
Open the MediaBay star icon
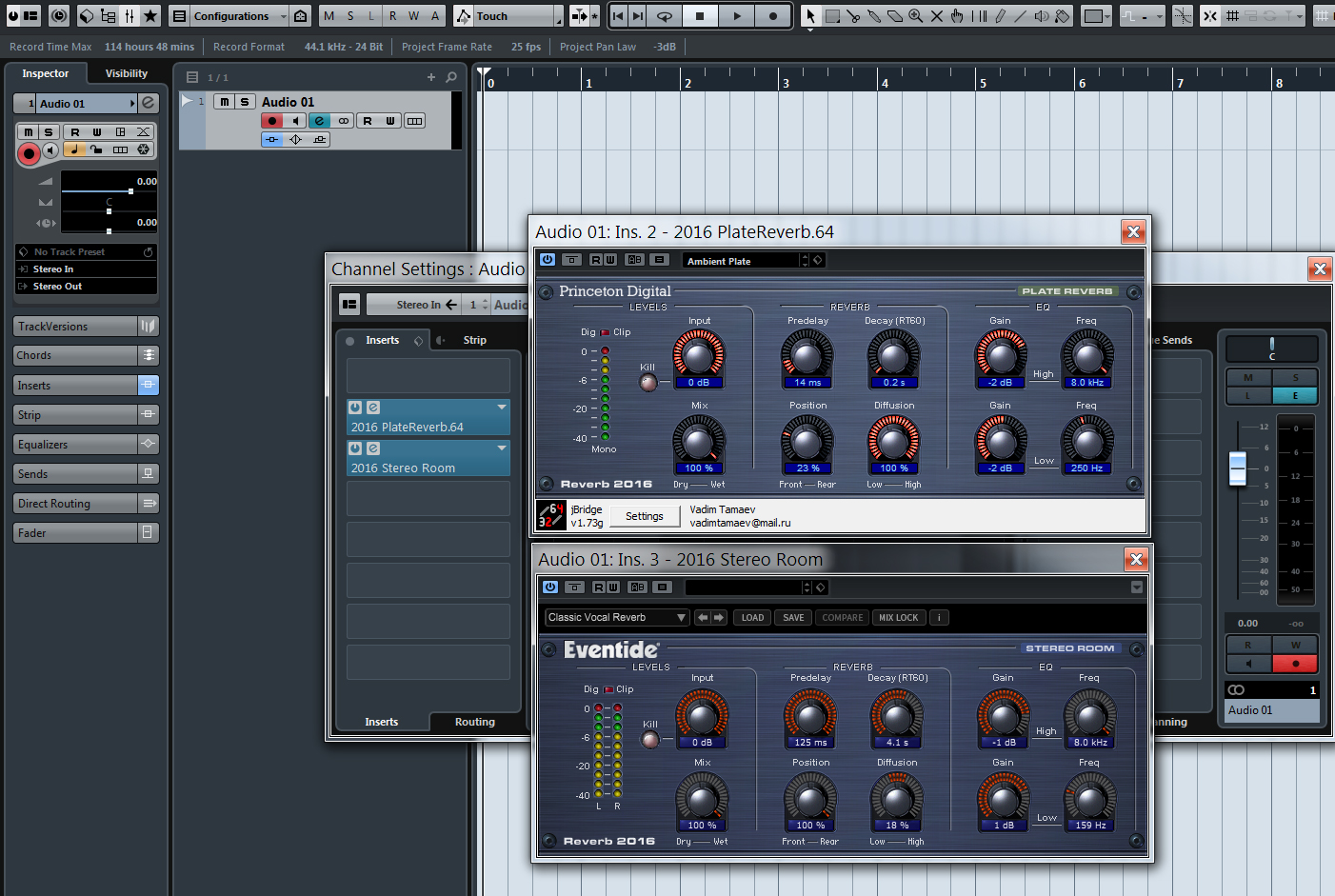(x=150, y=16)
